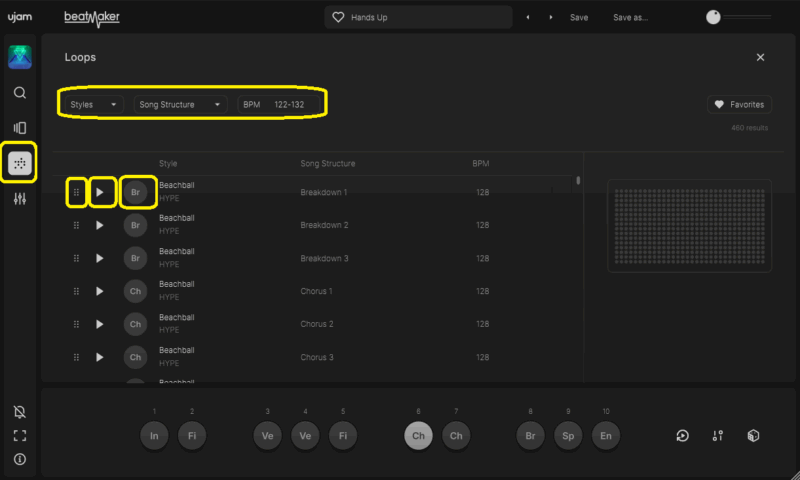Click the loops list scrollbar thumb
This screenshot has height=480, width=800.
pyautogui.click(x=578, y=180)
